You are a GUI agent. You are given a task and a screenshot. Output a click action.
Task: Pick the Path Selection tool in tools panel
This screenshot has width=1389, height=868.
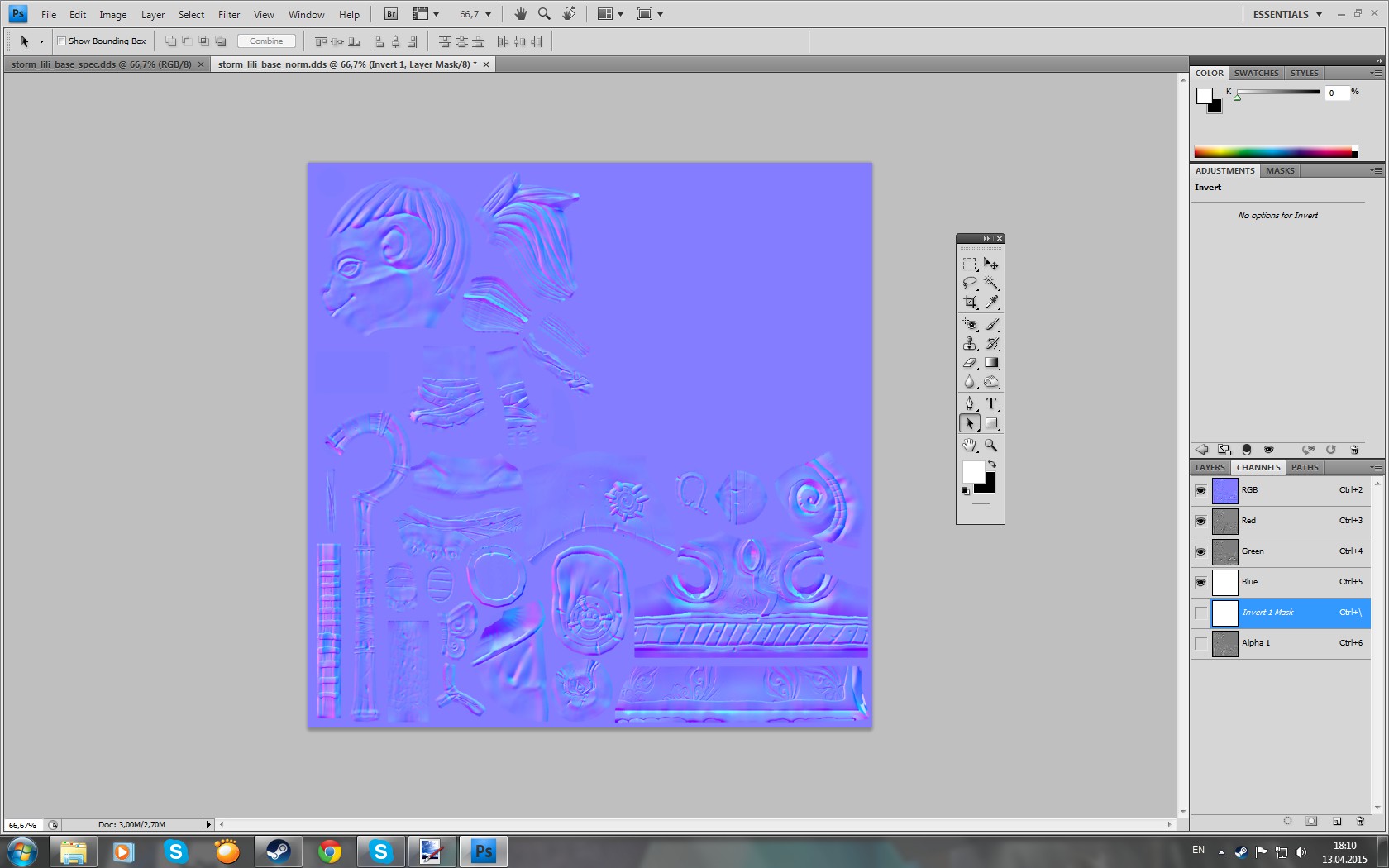click(970, 423)
